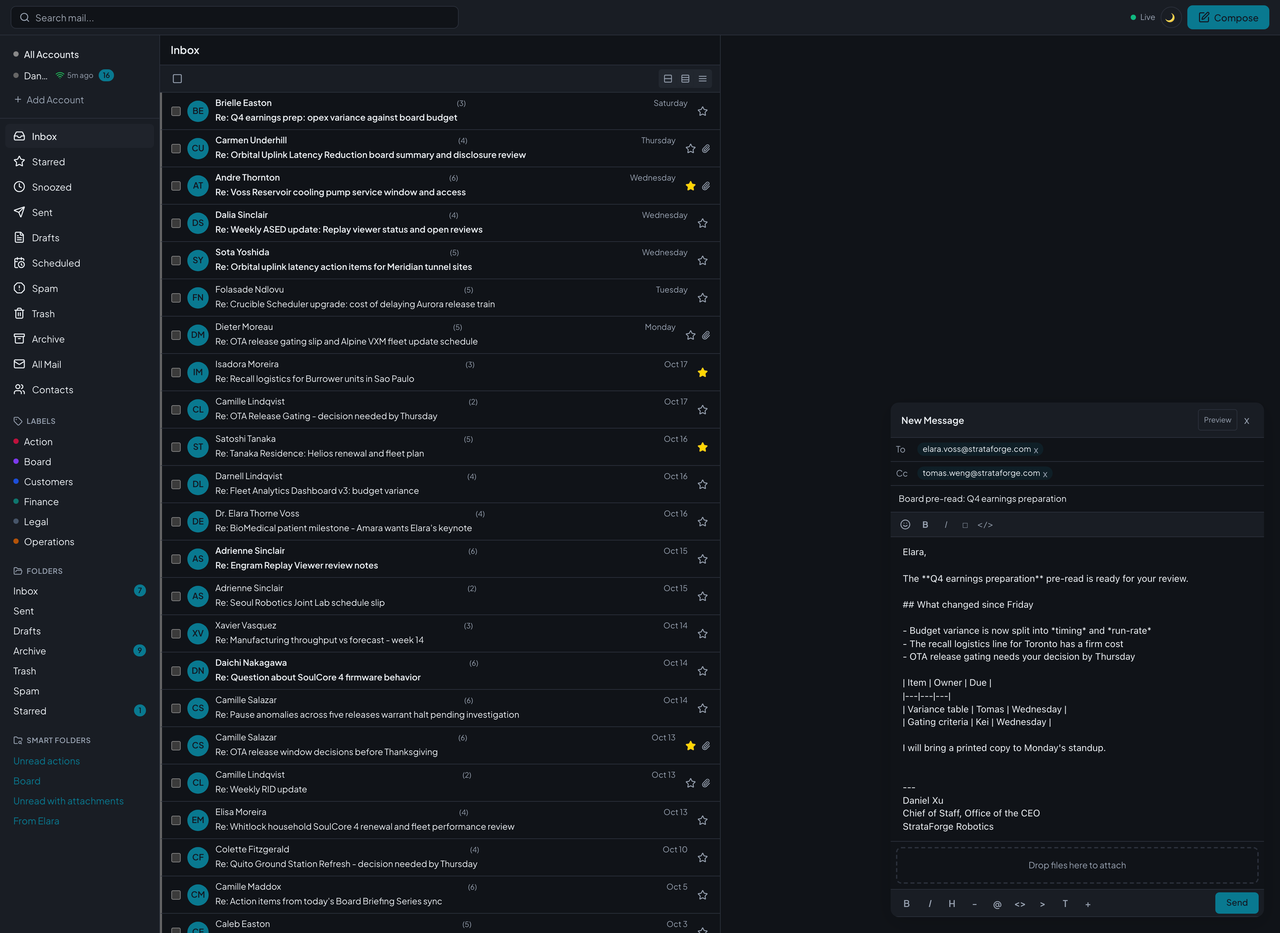Switch to the plain lines list view icon
Screen dimensions: 1280x933
703,79
